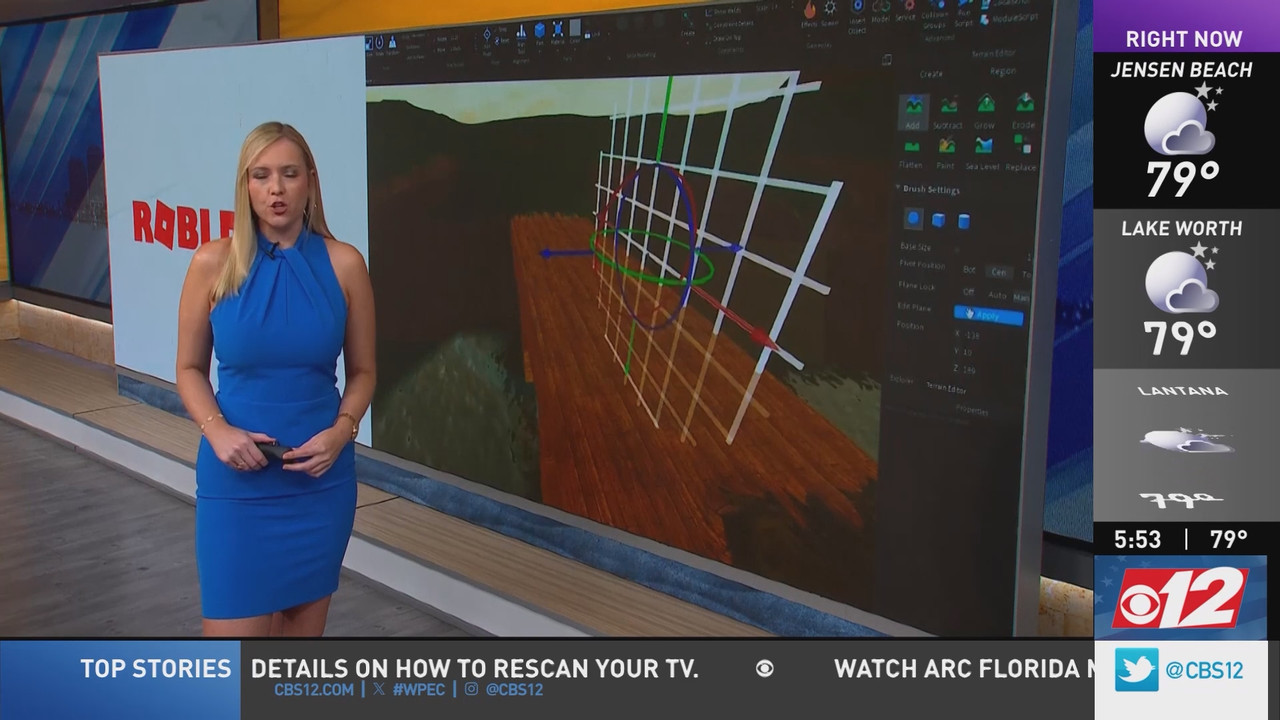Click the Position Z value field
1280x720 pixels.
[x=970, y=369]
